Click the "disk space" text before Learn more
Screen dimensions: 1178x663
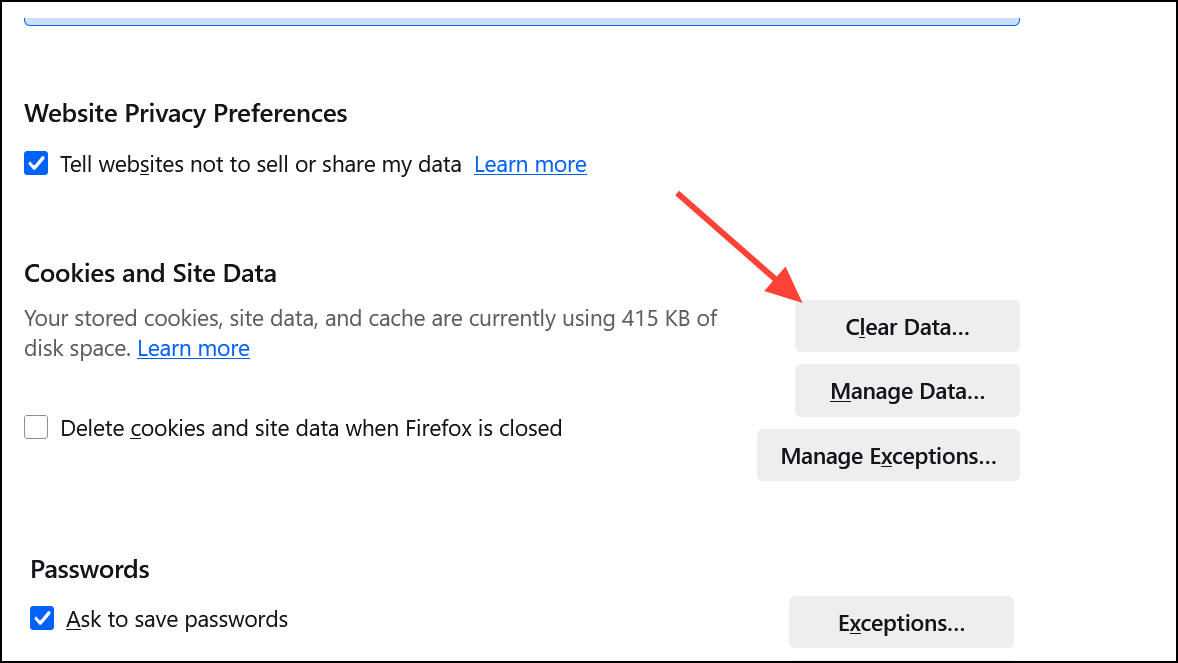pyautogui.click(x=77, y=348)
